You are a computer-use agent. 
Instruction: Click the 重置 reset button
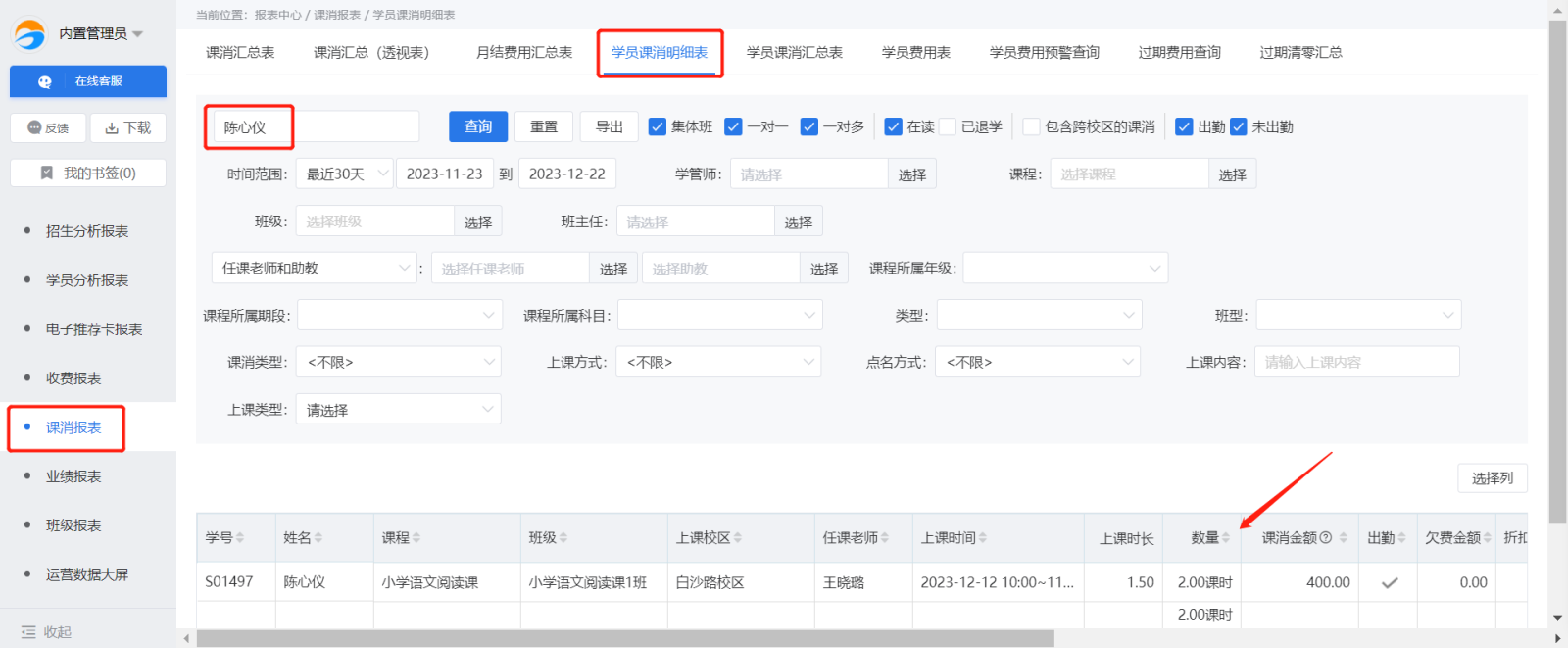[x=544, y=126]
